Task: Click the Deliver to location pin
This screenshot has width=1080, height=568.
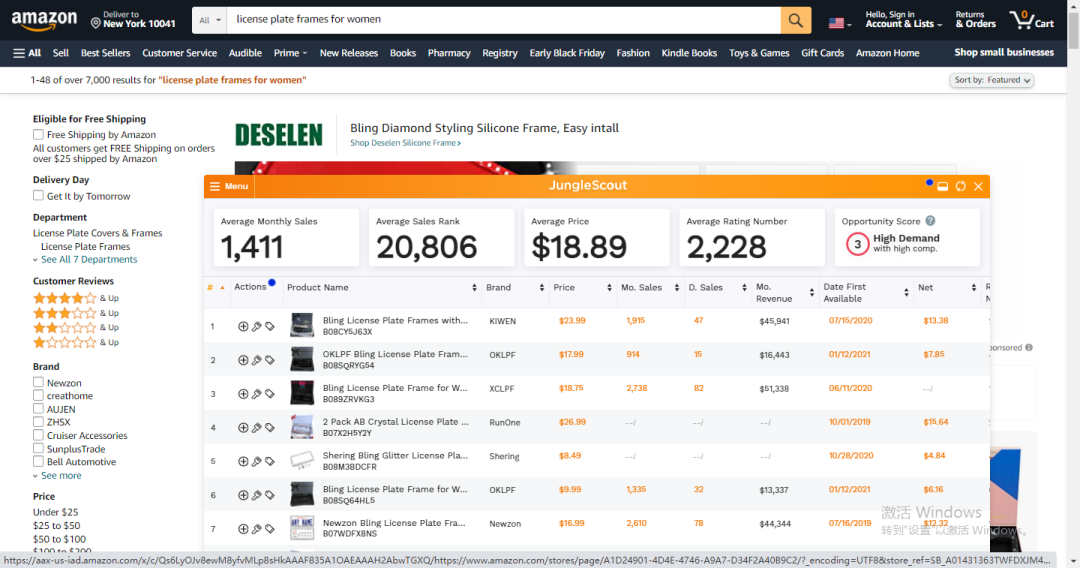Action: point(96,23)
